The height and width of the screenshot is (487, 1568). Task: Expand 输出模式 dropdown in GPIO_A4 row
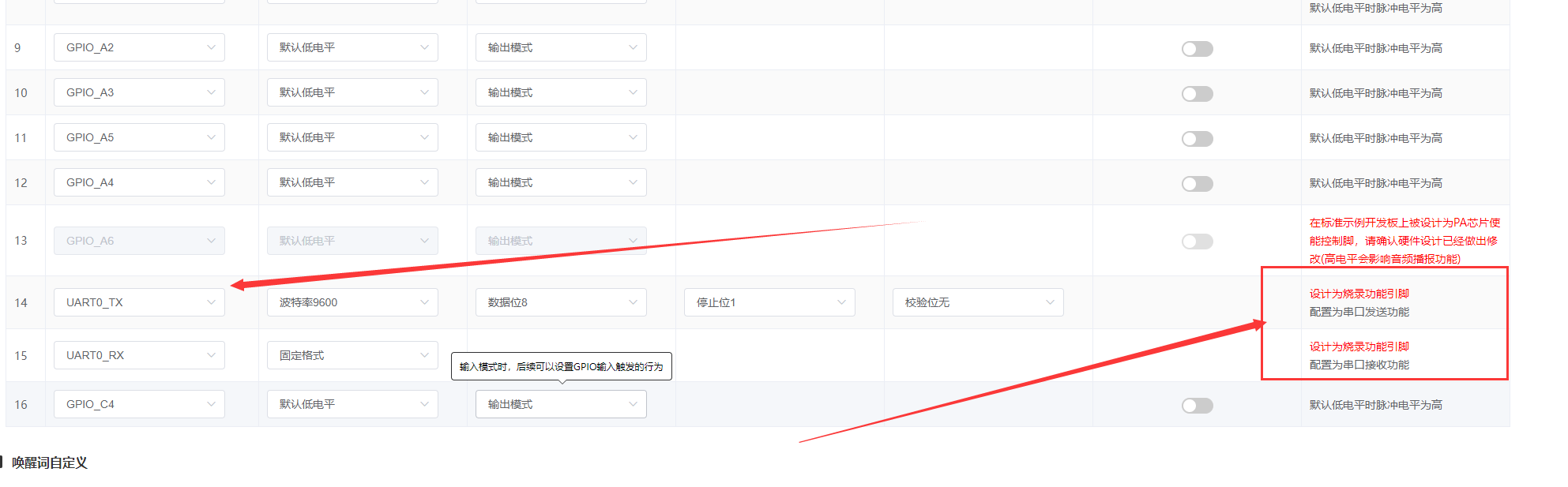click(561, 182)
